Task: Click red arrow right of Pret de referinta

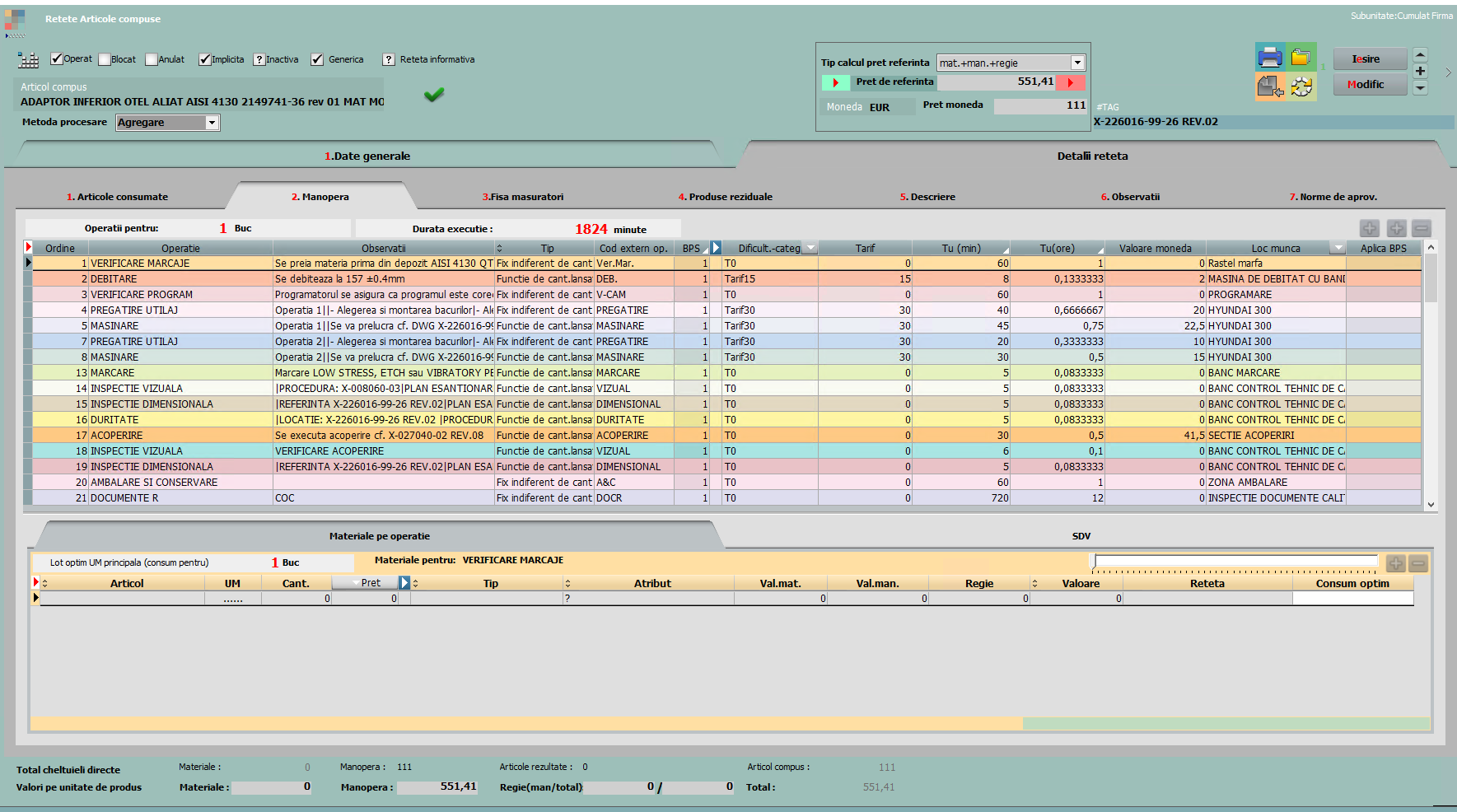Action: (1070, 82)
